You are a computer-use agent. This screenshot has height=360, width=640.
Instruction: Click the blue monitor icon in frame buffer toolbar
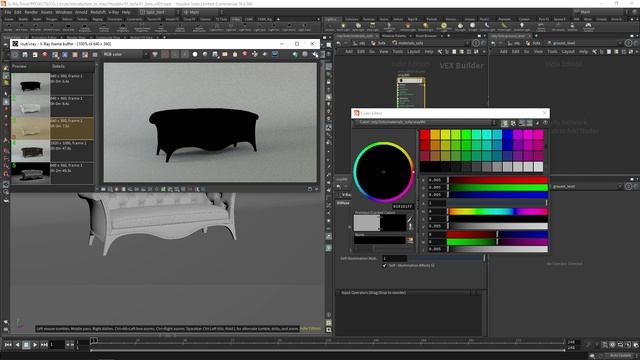(275, 54)
